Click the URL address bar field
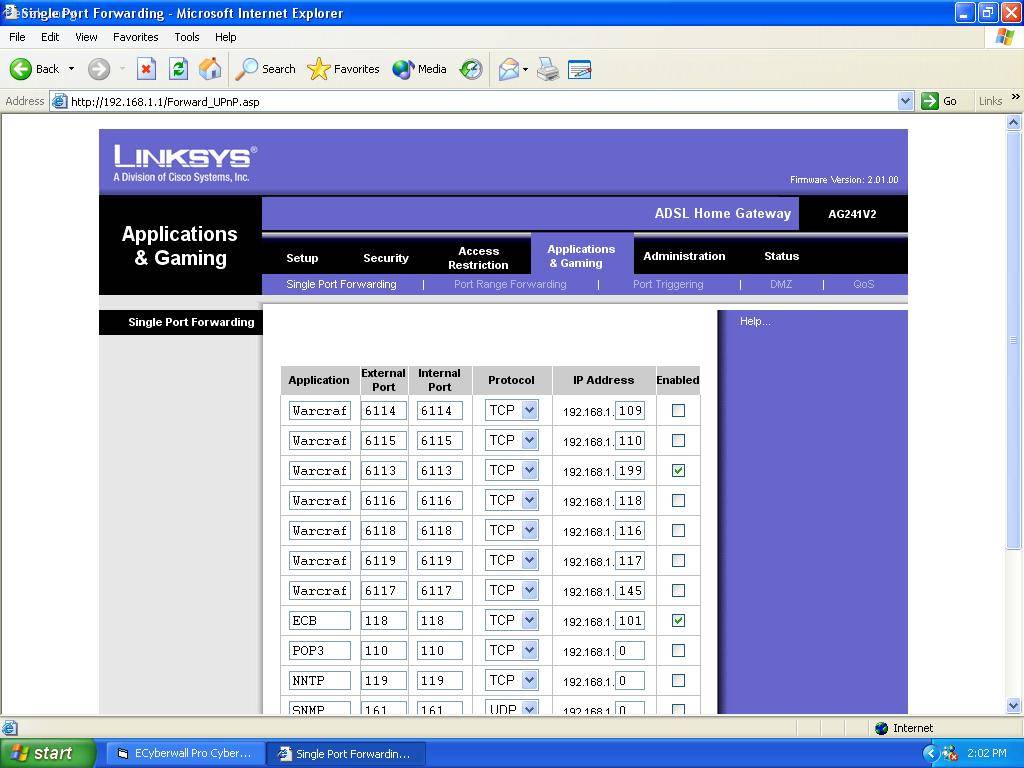The image size is (1024, 768). 482,101
